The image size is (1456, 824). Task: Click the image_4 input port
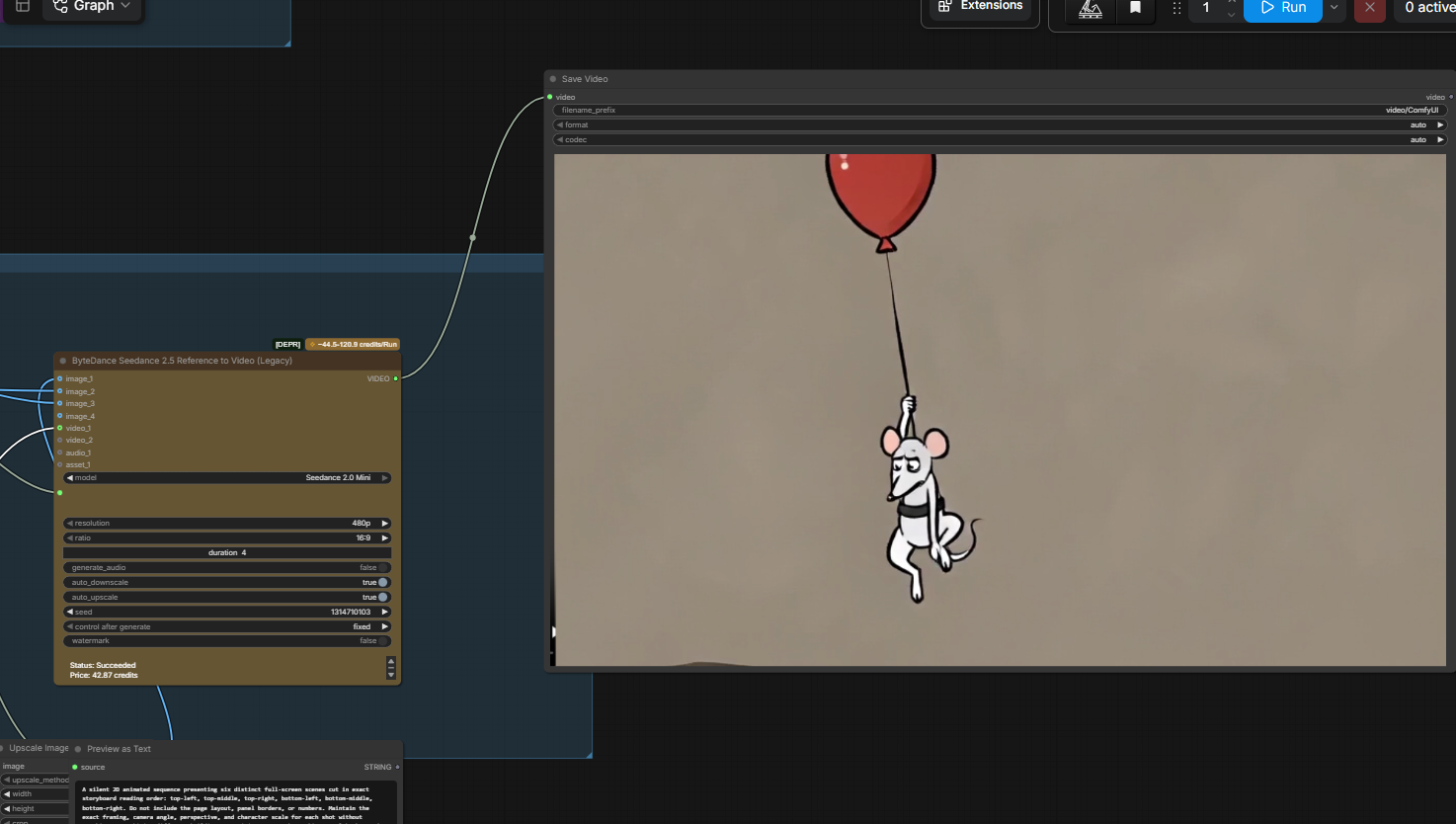(x=60, y=416)
